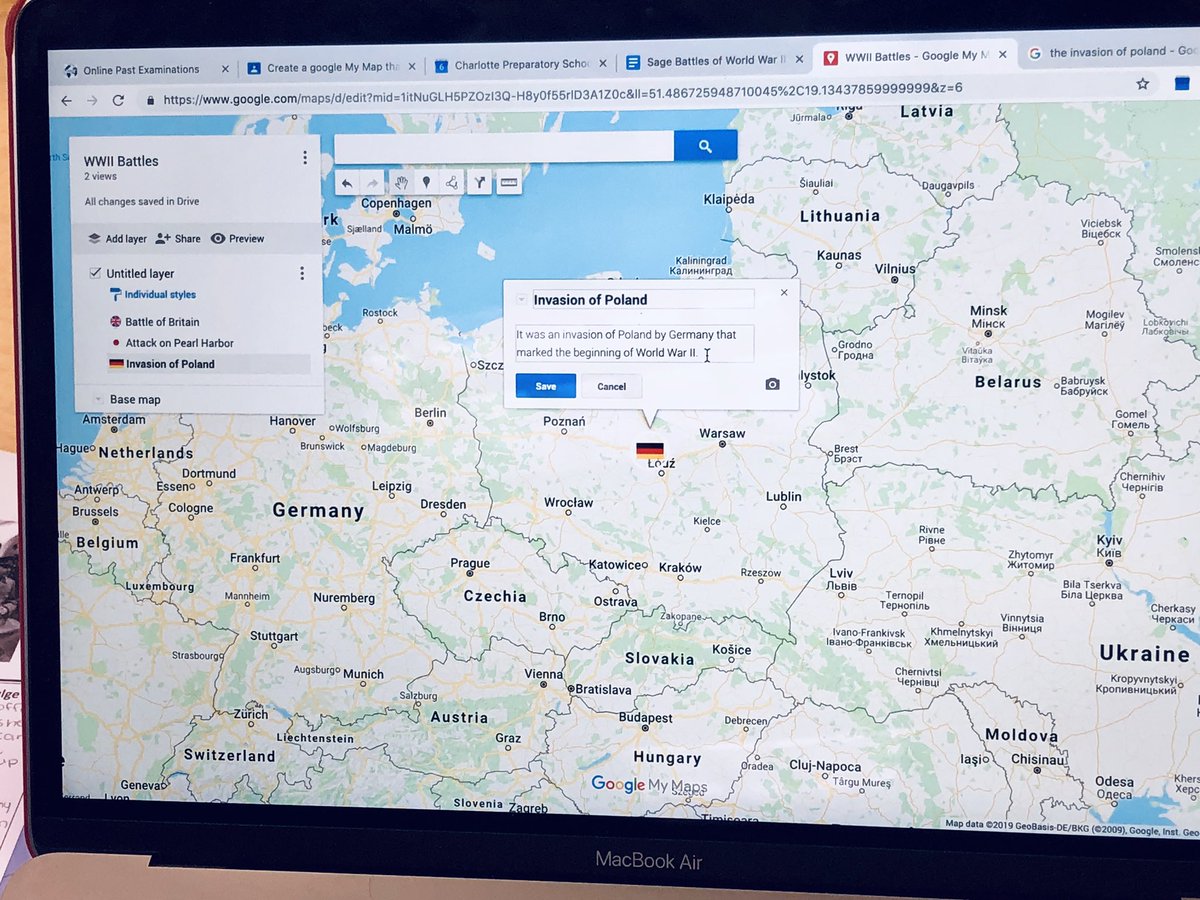Viewport: 1200px width, 900px height.
Task: Click the Individual styles paint roller icon
Action: coord(115,295)
